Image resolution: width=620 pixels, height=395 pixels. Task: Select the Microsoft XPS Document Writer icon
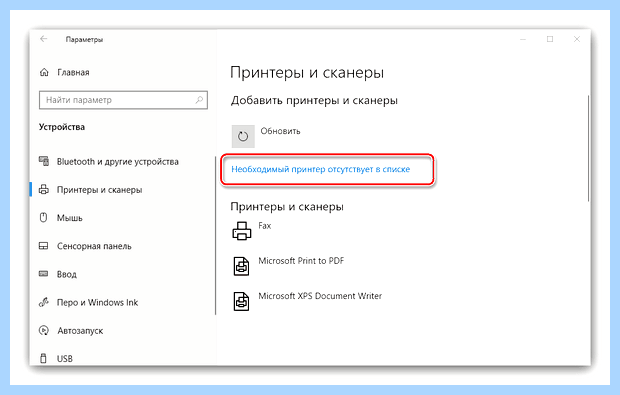click(242, 301)
